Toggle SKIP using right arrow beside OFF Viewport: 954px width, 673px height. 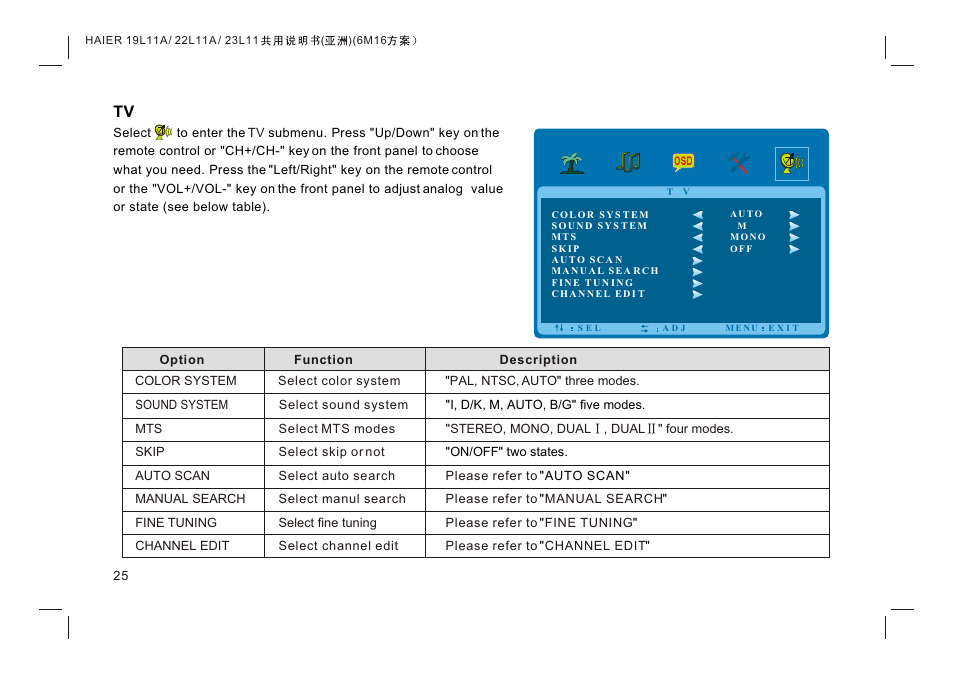point(794,249)
